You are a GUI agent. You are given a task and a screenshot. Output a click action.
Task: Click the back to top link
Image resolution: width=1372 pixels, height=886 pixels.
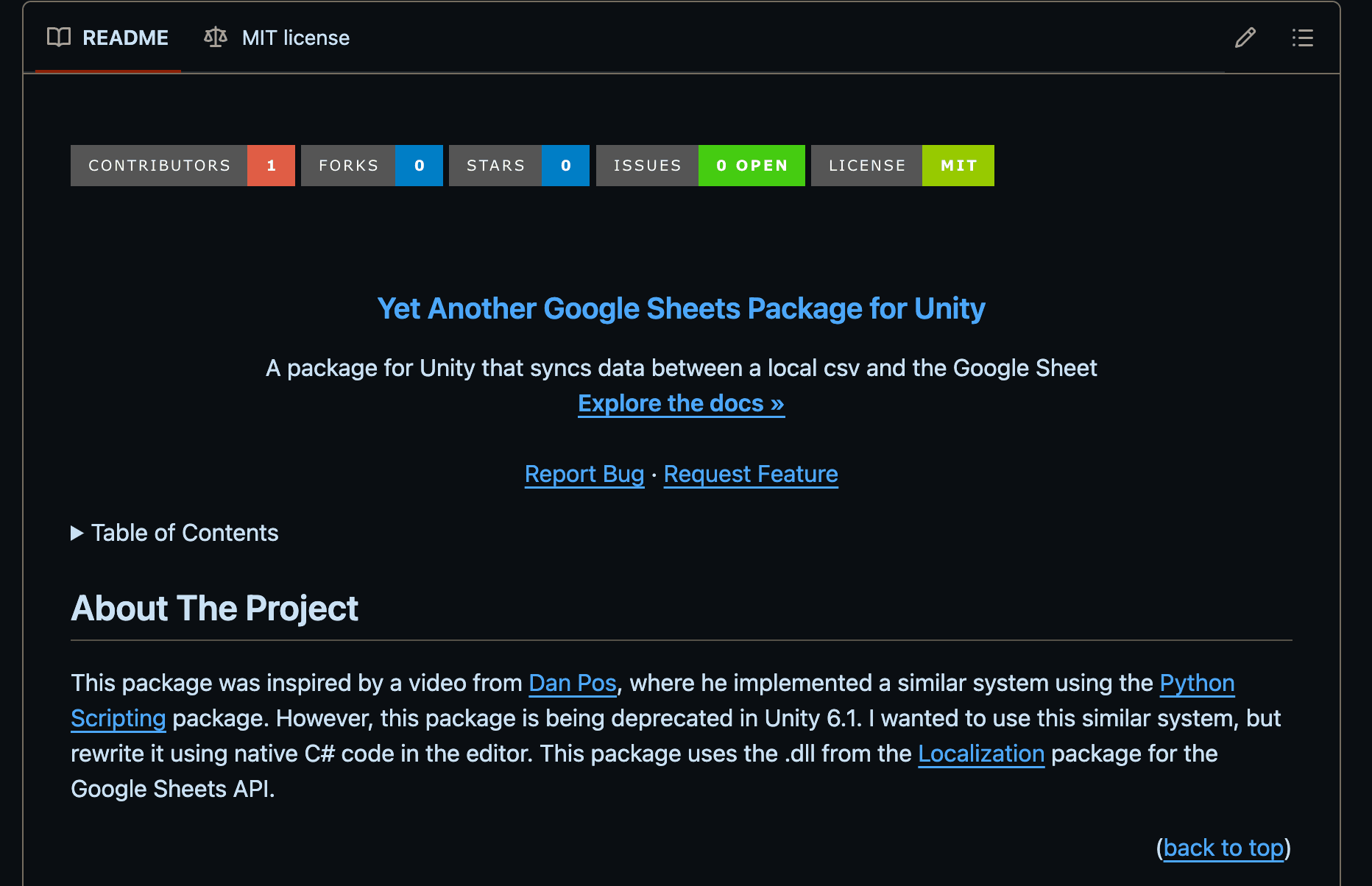[x=1223, y=848]
